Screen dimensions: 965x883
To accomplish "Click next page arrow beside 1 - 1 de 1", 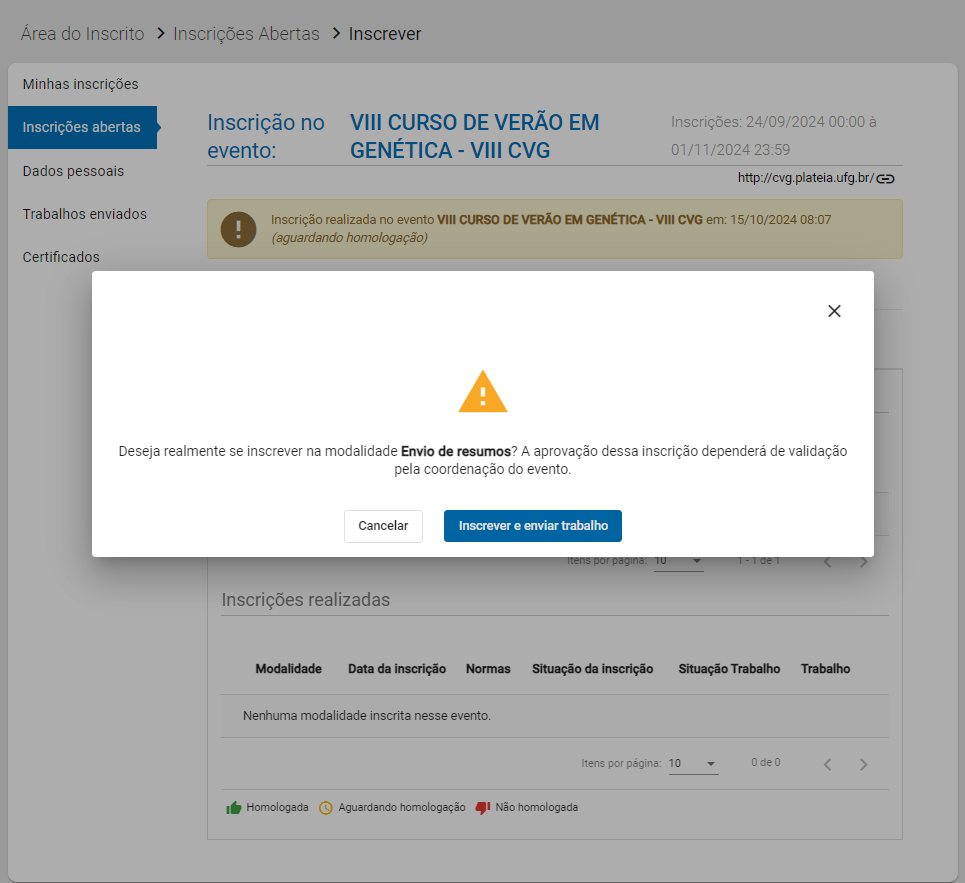I will [863, 562].
